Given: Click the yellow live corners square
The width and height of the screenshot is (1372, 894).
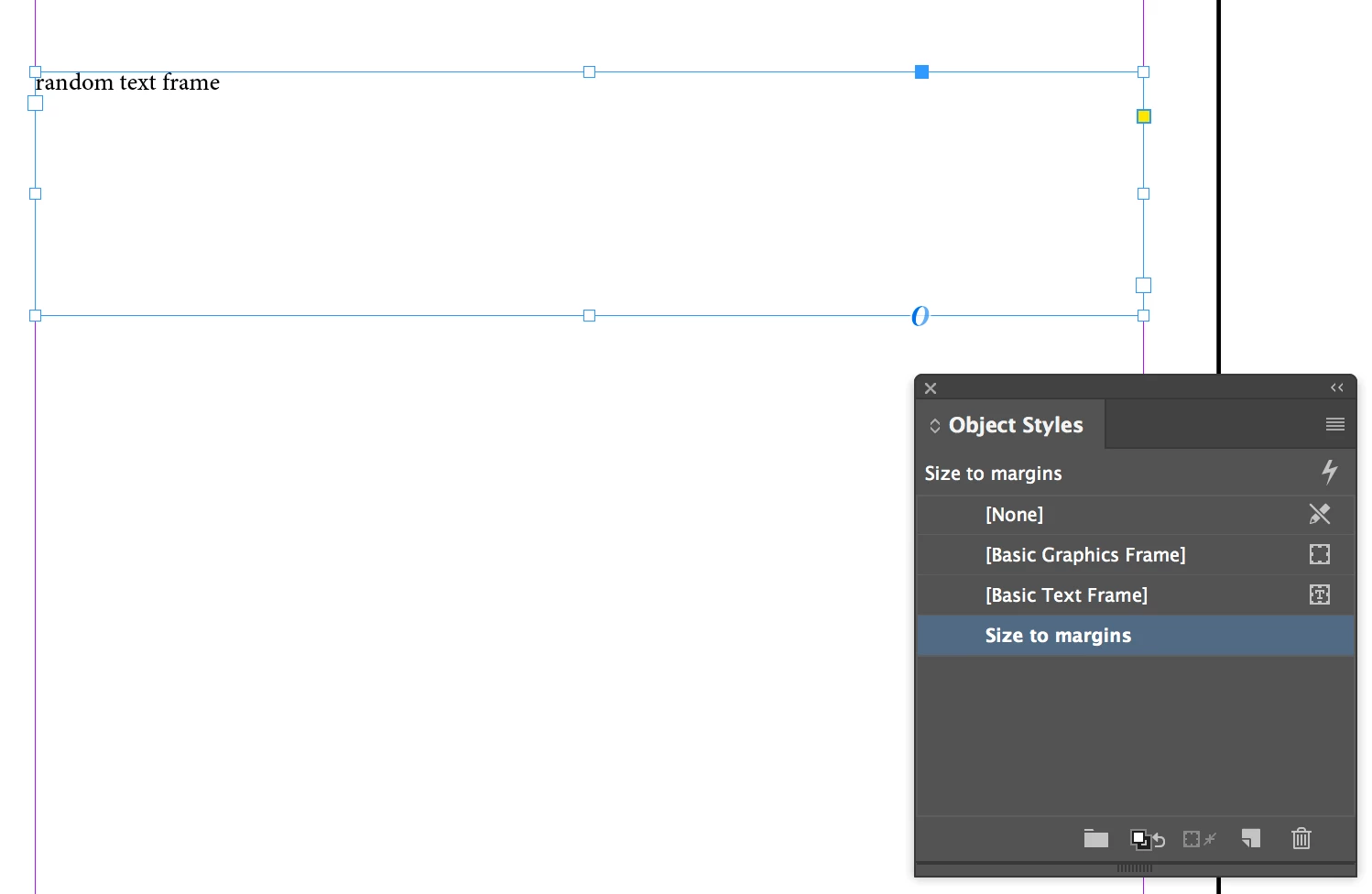Looking at the screenshot, I should 1143,116.
